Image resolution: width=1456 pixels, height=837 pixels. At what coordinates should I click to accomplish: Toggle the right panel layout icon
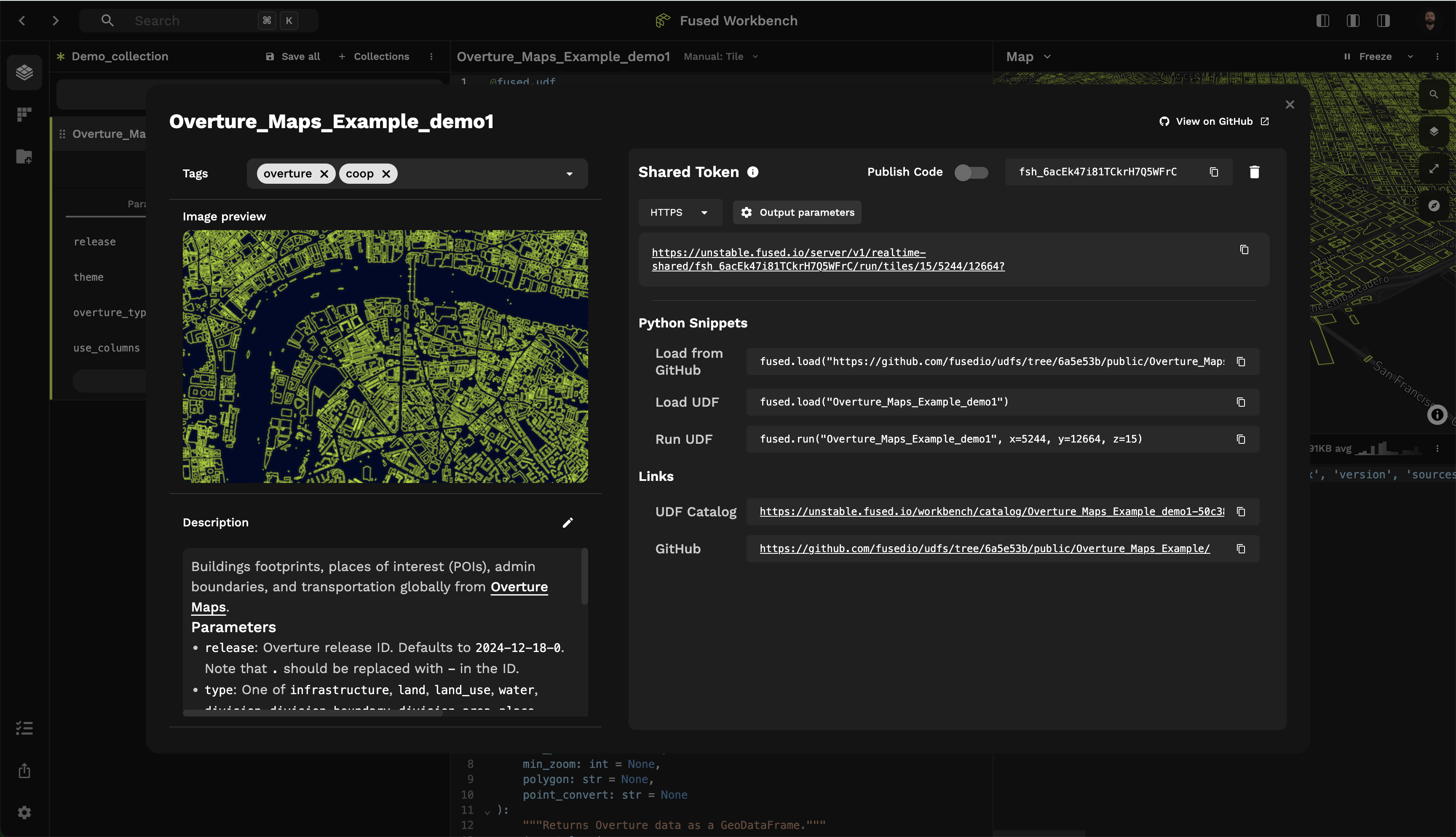[x=1384, y=21]
